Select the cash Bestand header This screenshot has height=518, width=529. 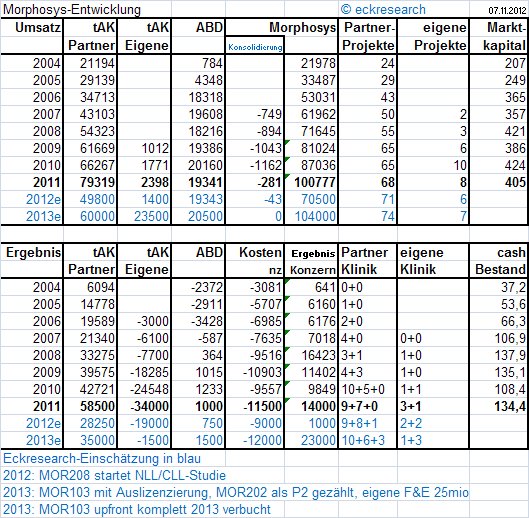500,261
